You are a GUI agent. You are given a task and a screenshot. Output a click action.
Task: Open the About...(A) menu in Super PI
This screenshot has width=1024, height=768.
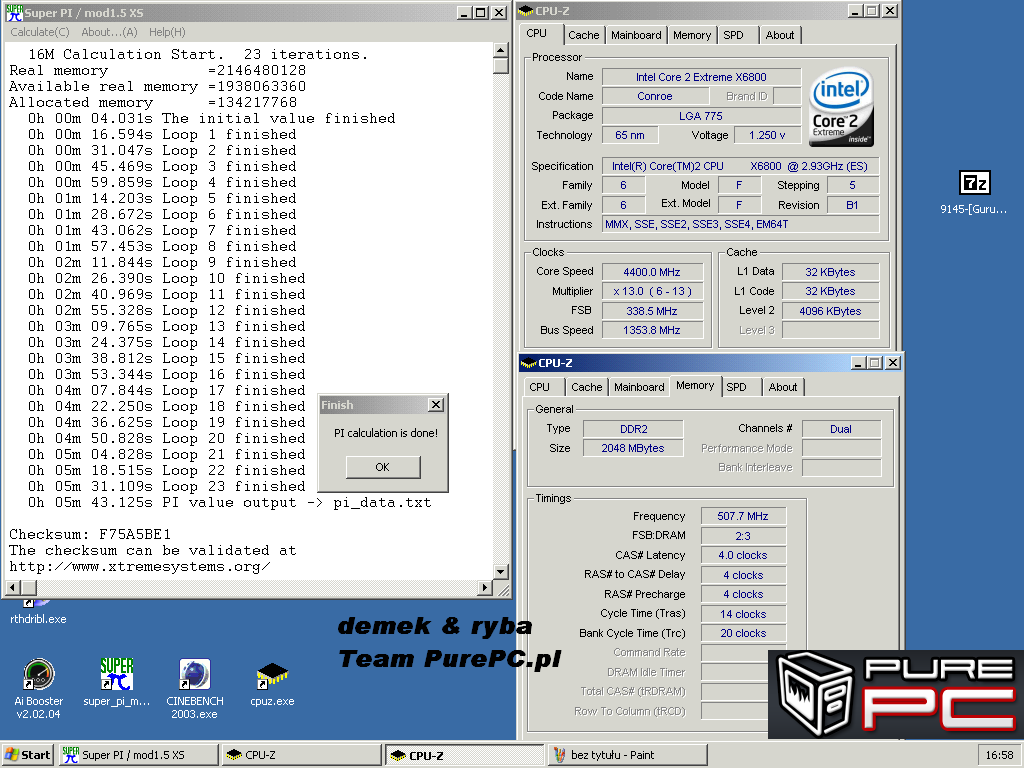pos(109,32)
